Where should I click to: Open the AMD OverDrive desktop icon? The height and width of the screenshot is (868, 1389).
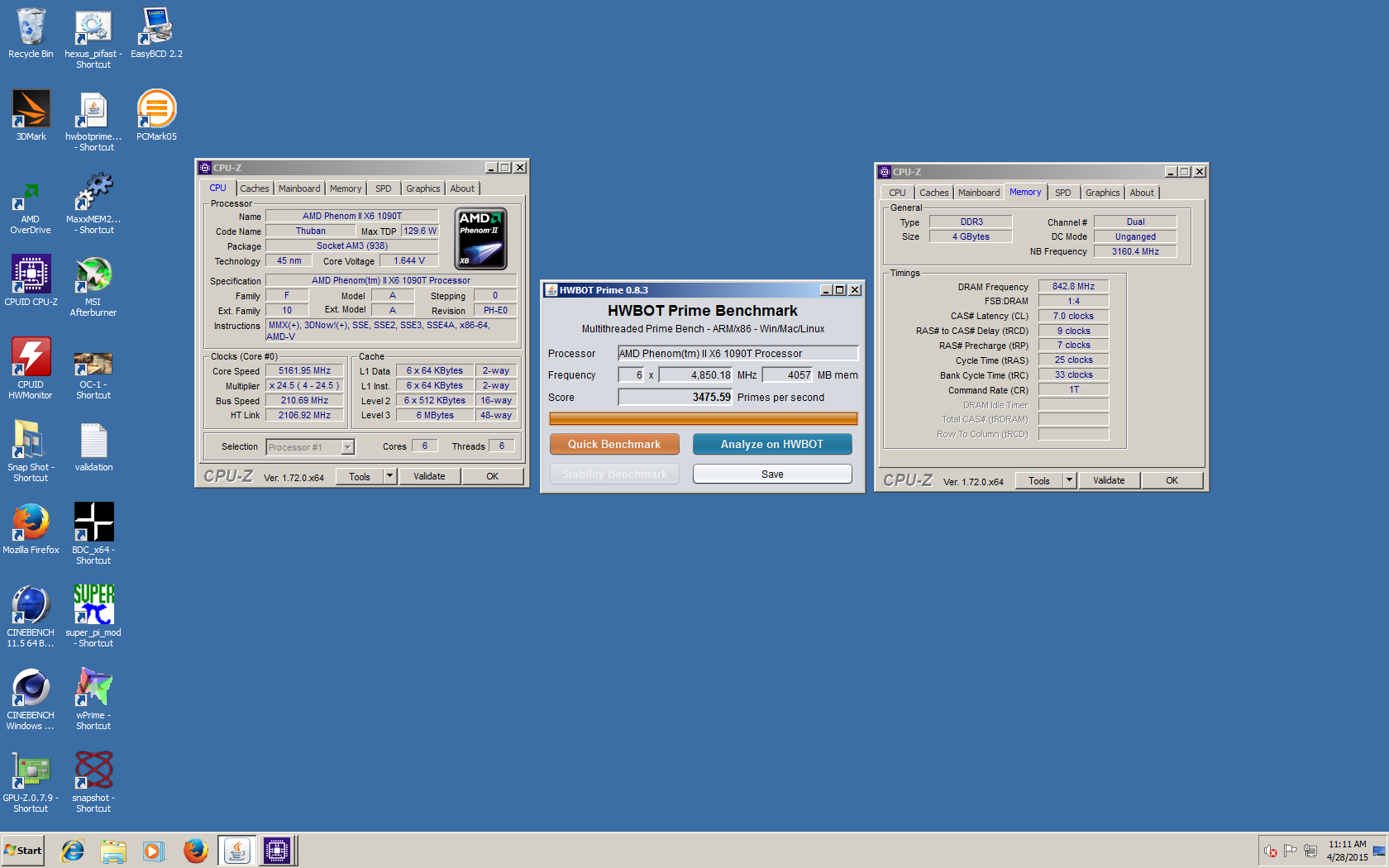click(31, 203)
